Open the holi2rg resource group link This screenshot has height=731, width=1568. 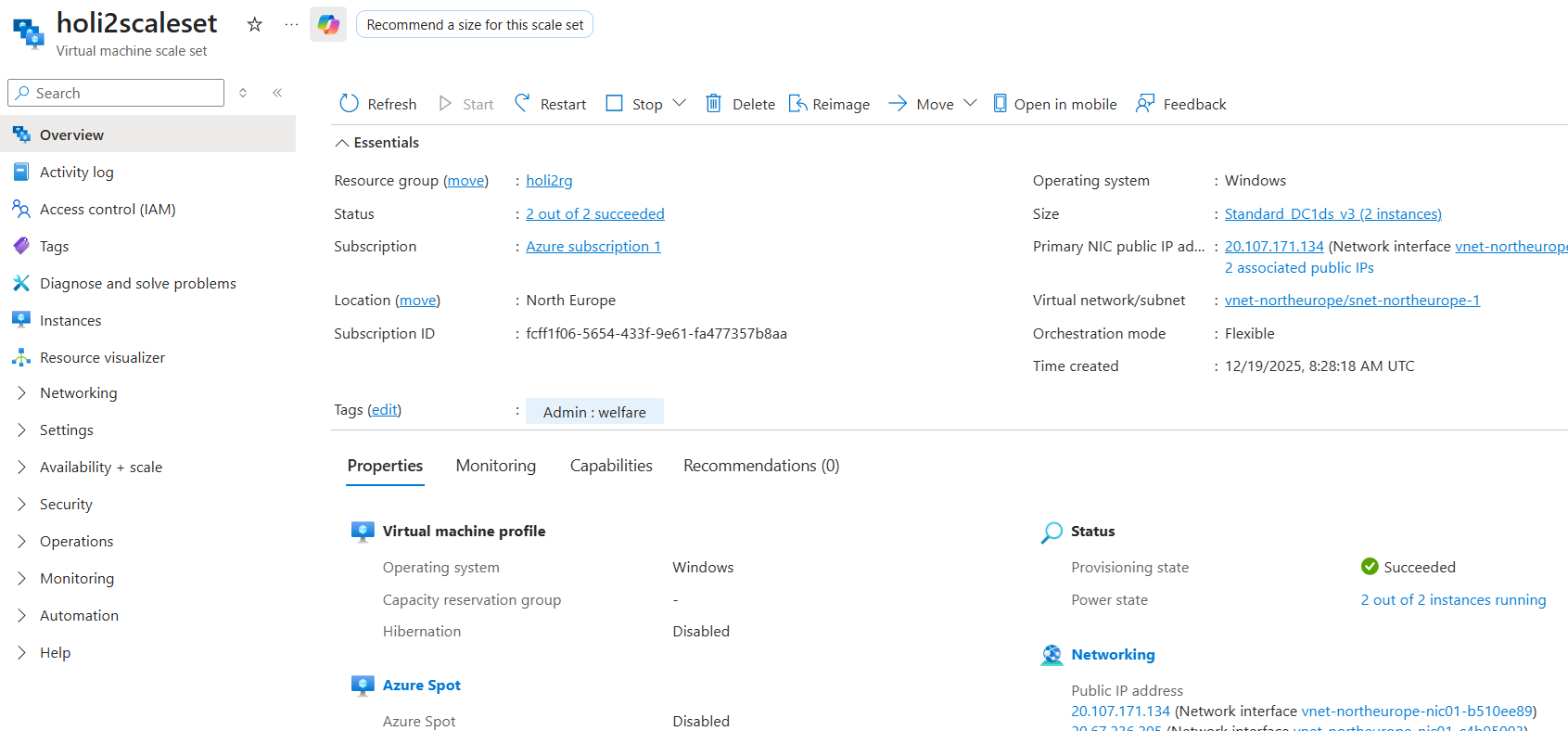(549, 181)
